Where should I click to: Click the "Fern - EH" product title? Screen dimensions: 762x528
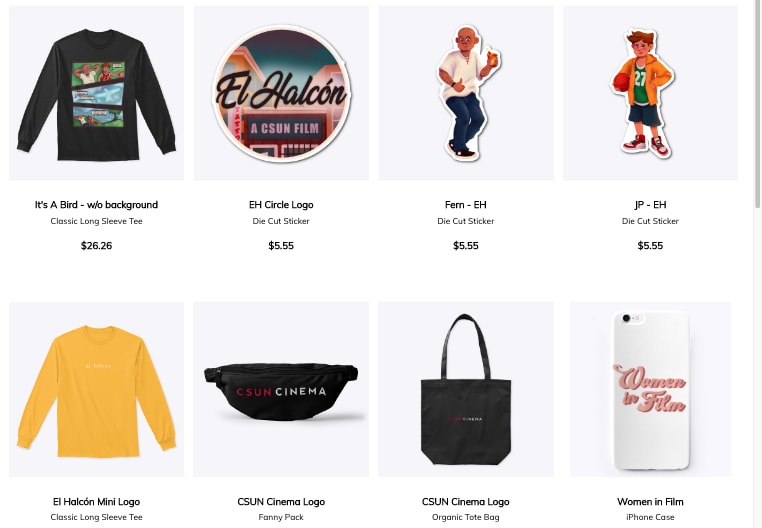[x=466, y=205]
